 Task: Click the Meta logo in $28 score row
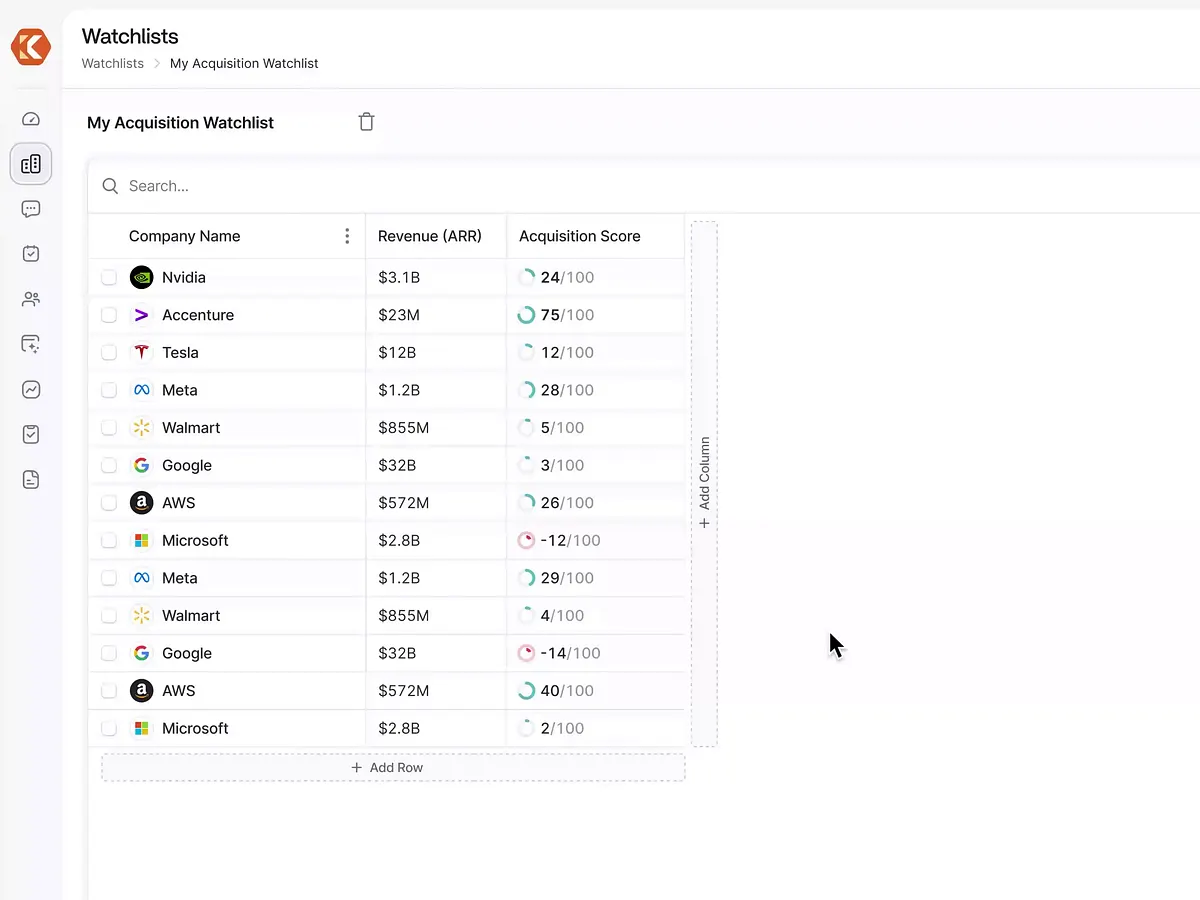coord(141,390)
